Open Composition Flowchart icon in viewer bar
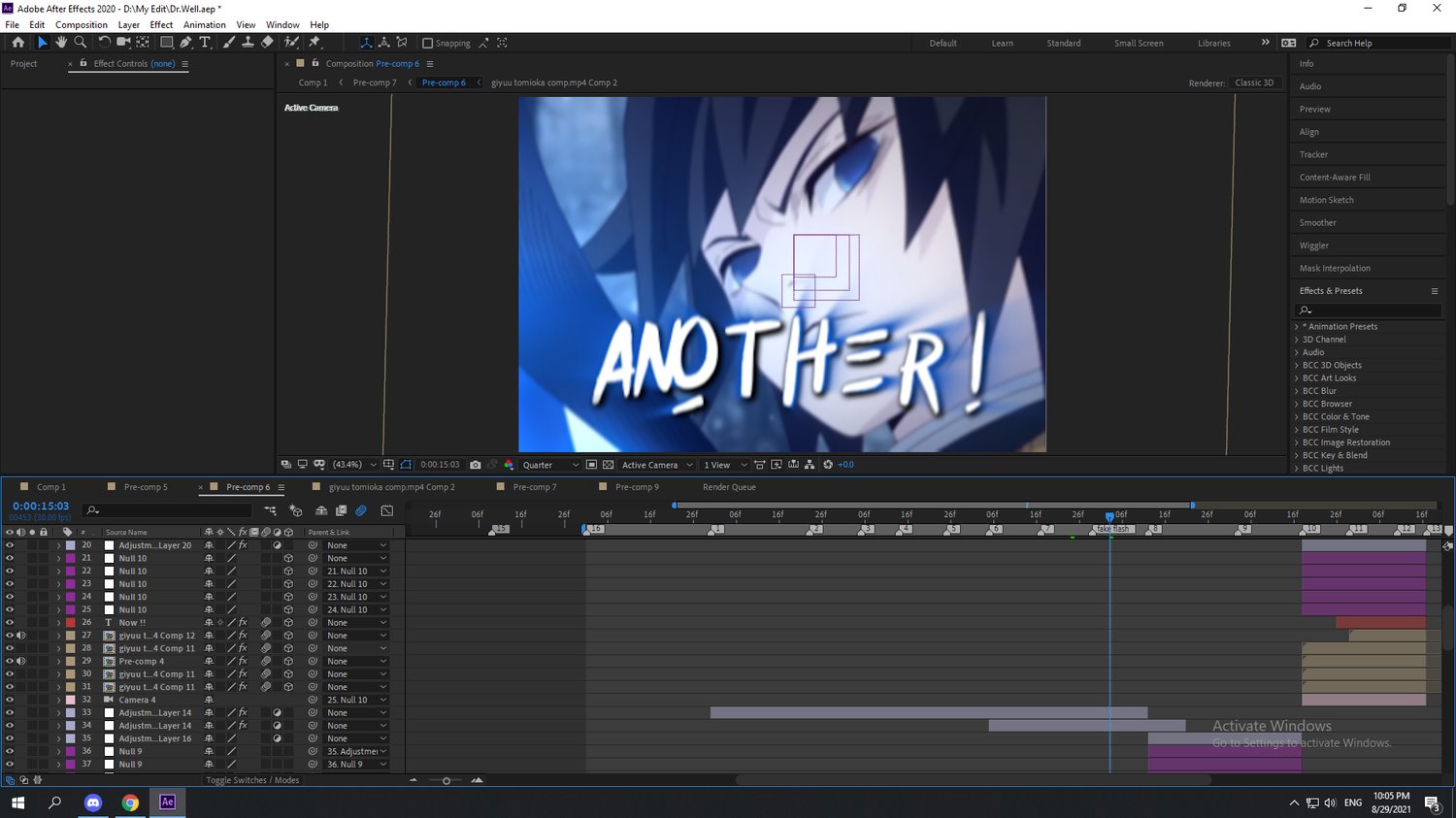The image size is (1456, 818). [810, 465]
